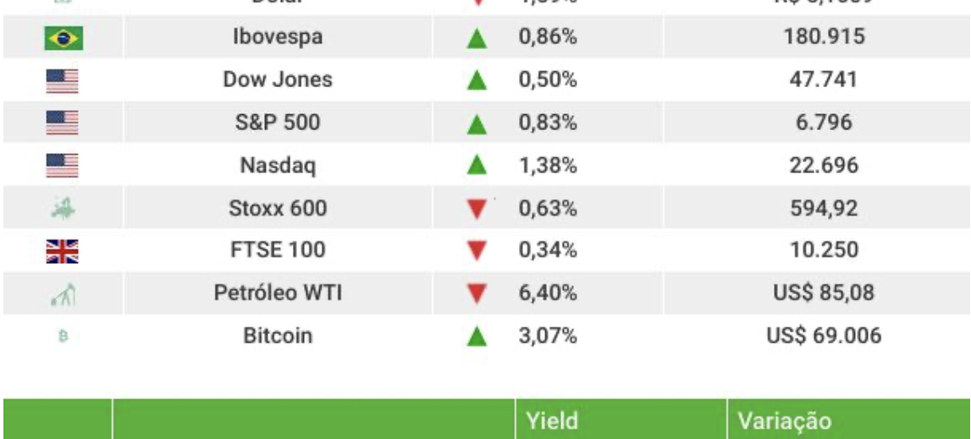
Task: Click the Bitcoin price US$ 69.006
Action: click(824, 336)
